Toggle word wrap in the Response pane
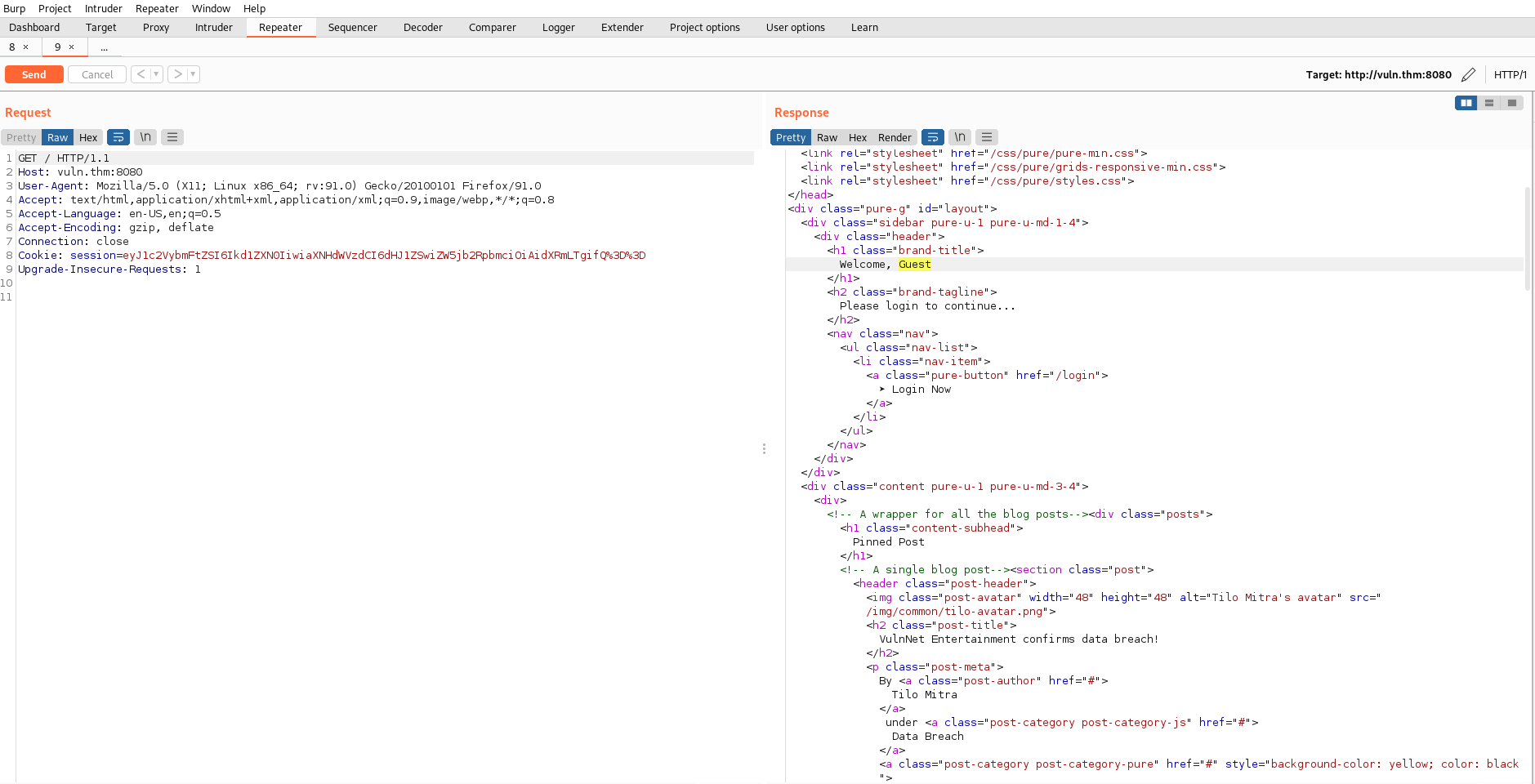 coord(933,137)
